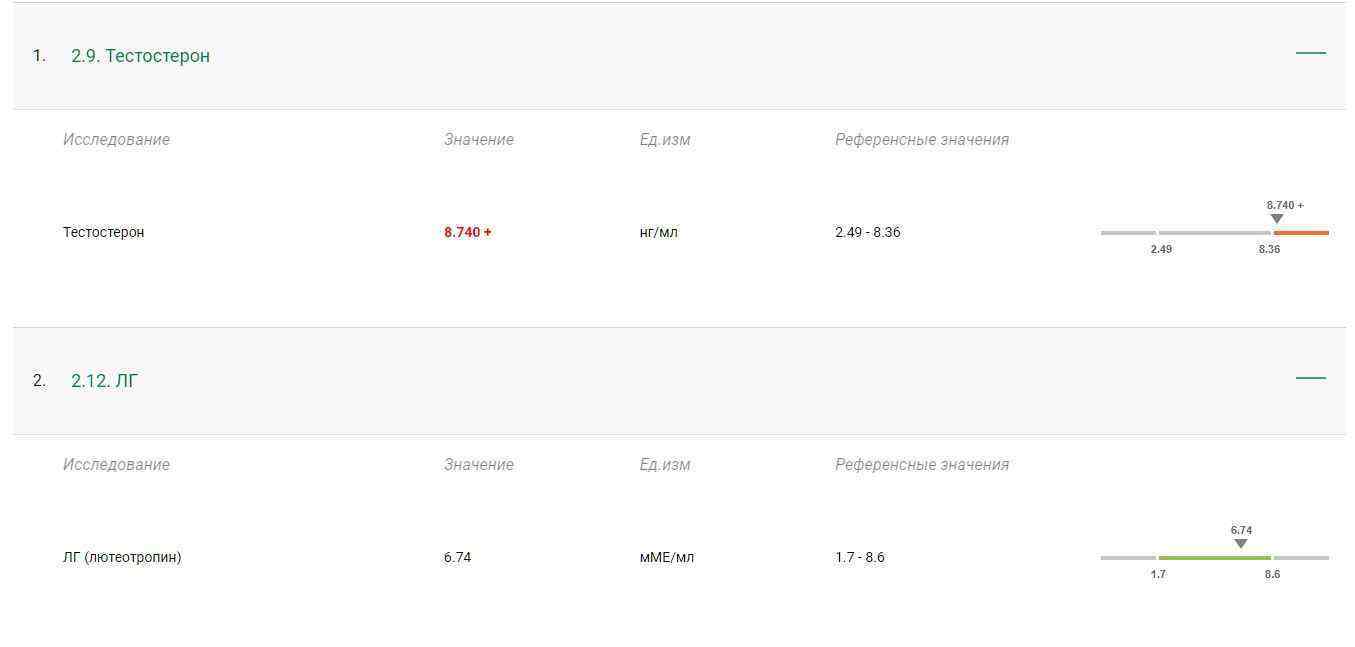Open the "2.12. ЛГ" section title

tap(104, 381)
